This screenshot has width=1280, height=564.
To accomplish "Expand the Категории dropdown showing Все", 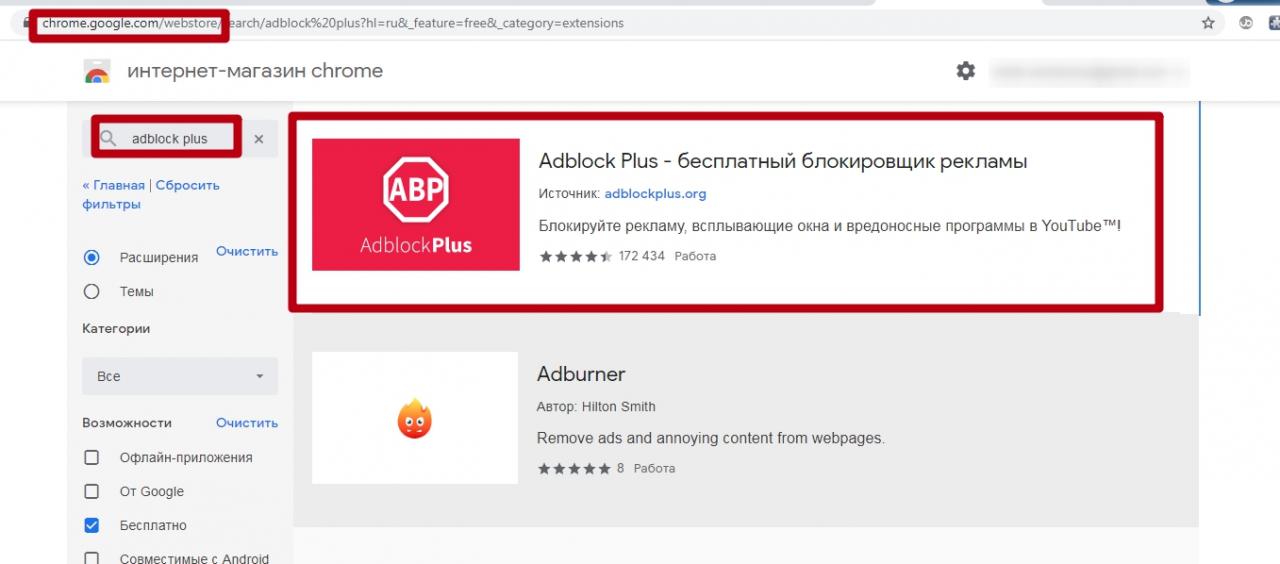I will tap(180, 376).
